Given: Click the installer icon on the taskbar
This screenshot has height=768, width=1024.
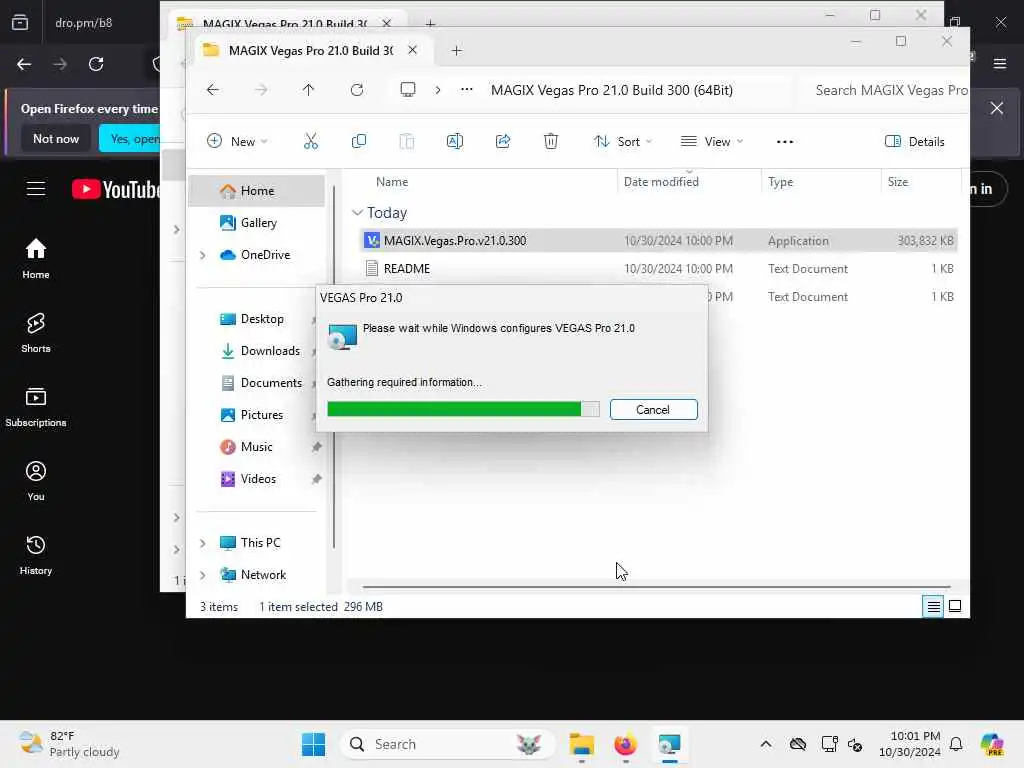Looking at the screenshot, I should (669, 744).
